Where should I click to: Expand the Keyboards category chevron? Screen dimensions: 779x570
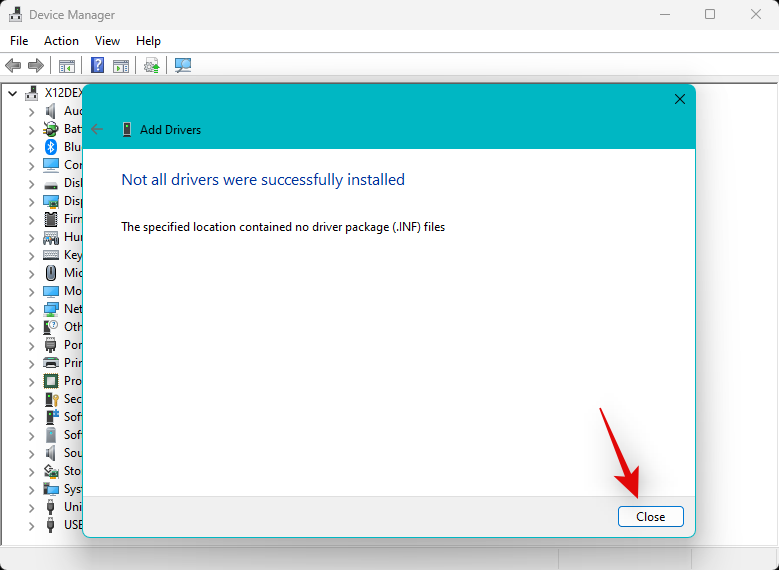coord(31,256)
